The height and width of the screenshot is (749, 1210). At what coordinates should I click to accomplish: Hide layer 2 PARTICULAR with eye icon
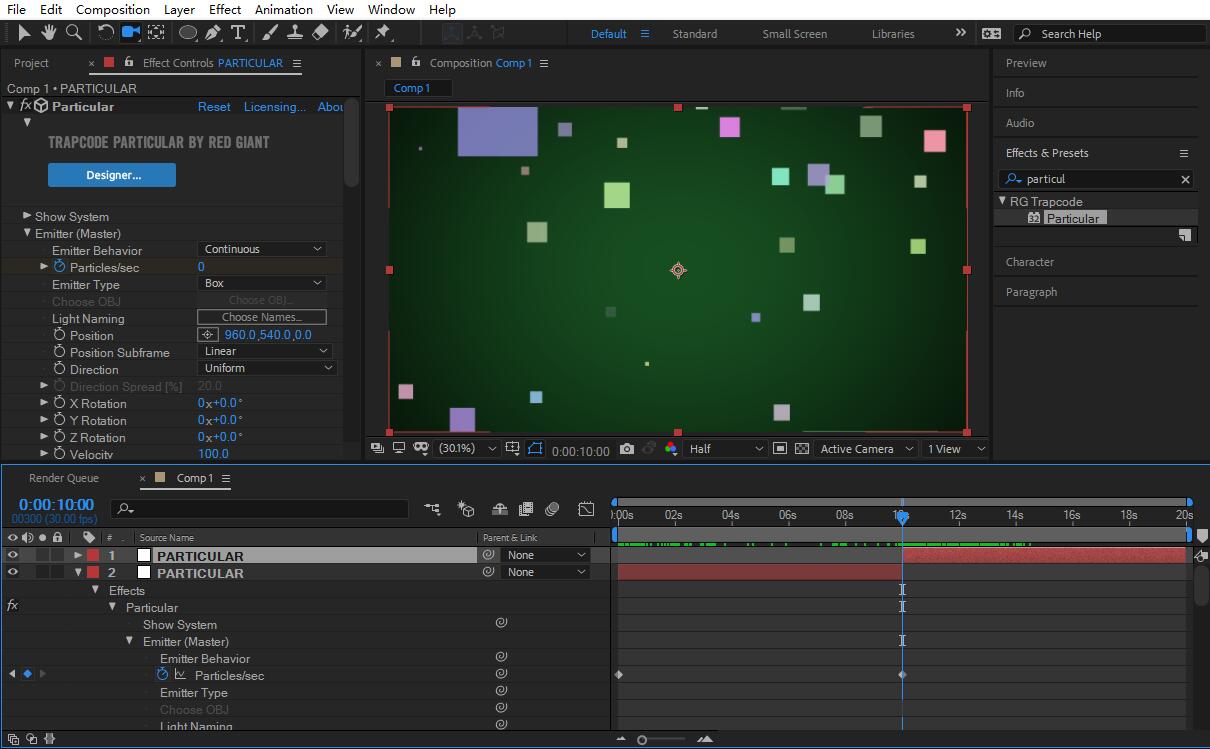click(x=13, y=572)
